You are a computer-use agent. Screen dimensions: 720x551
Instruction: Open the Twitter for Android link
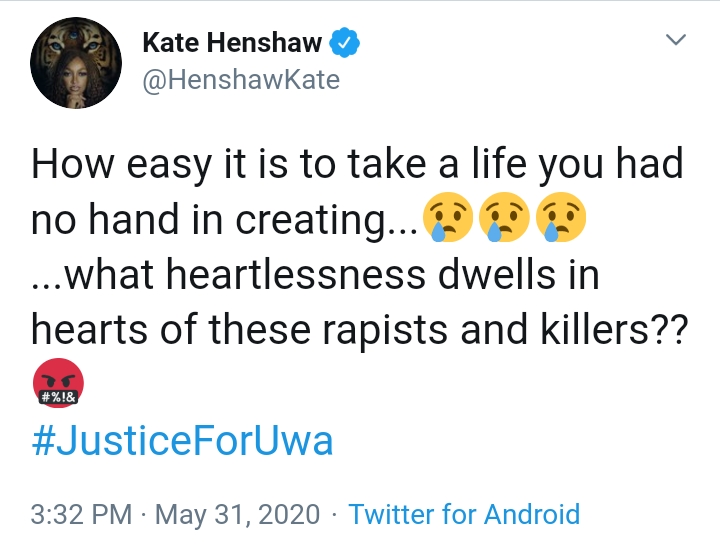[x=464, y=514]
